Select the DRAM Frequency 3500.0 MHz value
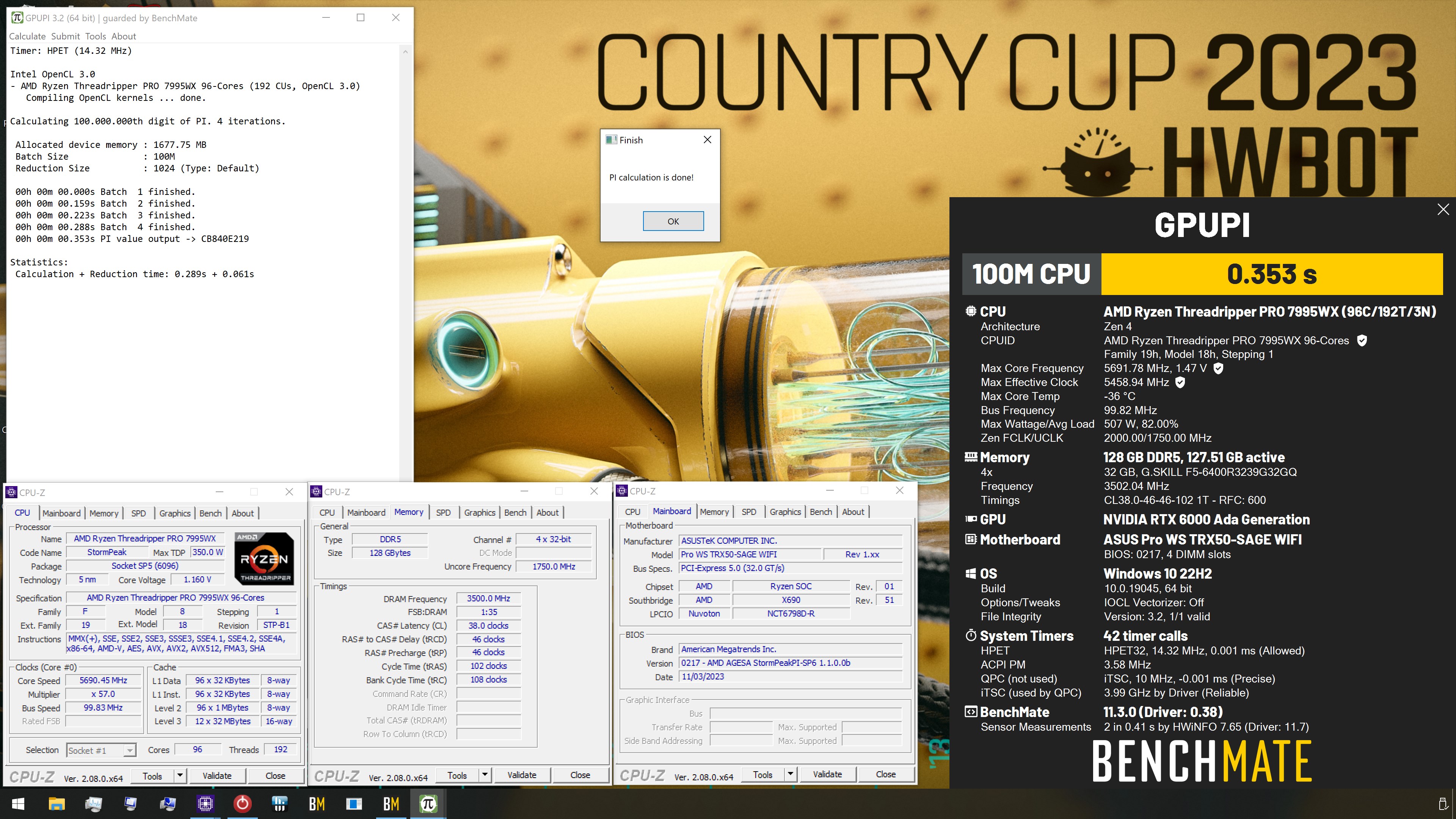 point(488,599)
